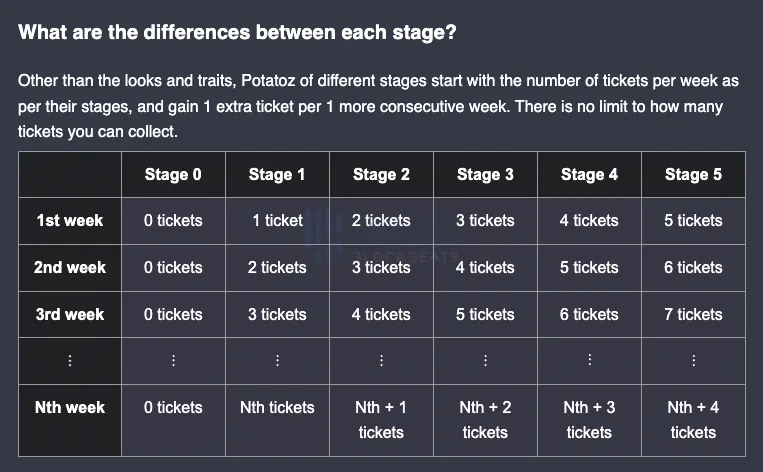This screenshot has height=472, width=763.
Task: Click Stage 0's Nth week "0 tickets" cell
Action: pos(173,408)
